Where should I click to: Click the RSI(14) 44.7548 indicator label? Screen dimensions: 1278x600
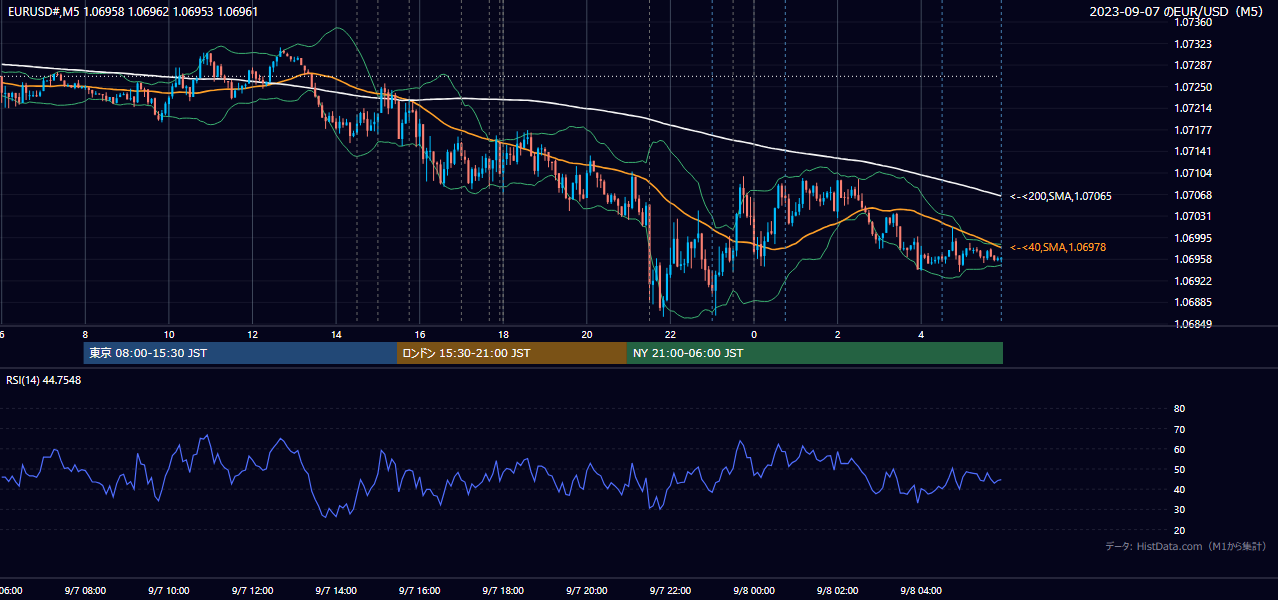pos(44,380)
